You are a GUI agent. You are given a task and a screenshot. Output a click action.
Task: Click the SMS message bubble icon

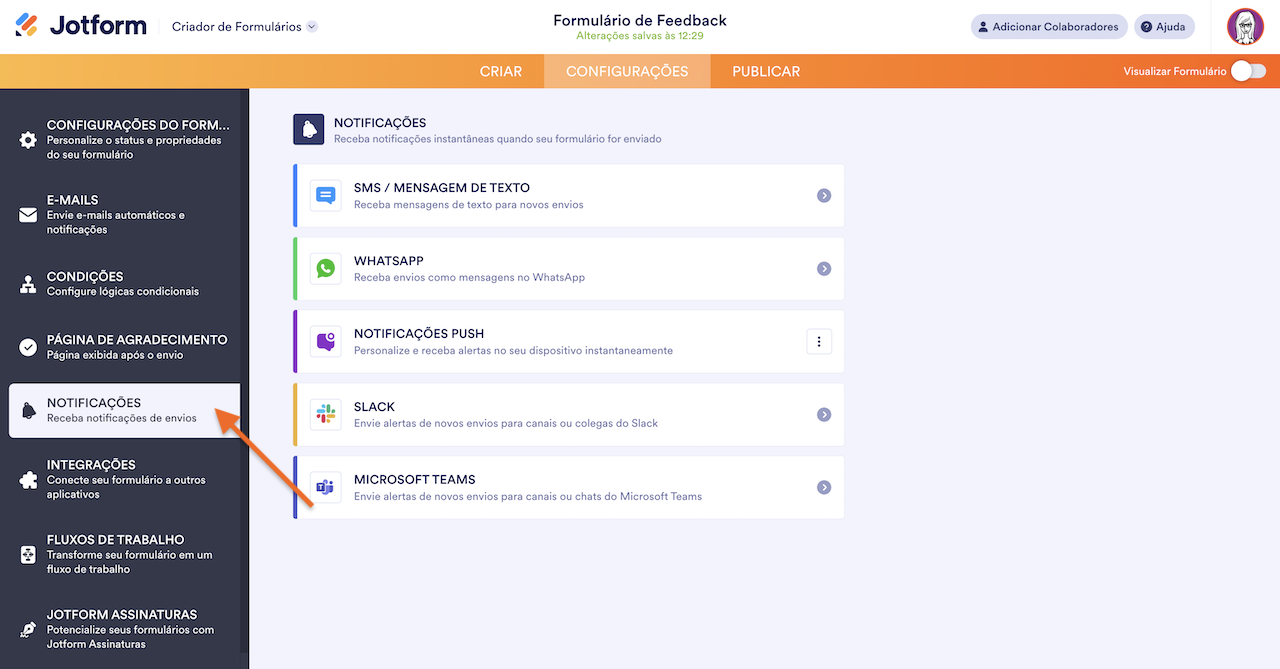click(325, 195)
